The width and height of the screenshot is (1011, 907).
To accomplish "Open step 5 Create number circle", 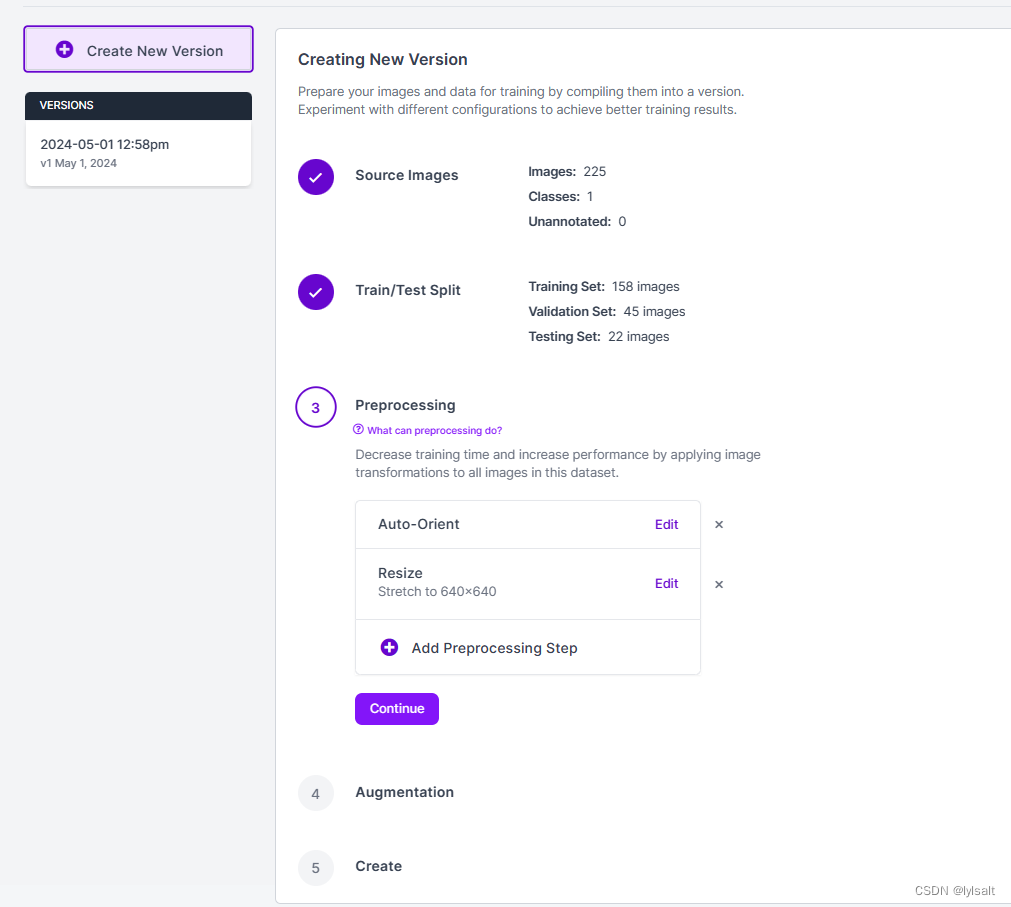I will point(316,868).
